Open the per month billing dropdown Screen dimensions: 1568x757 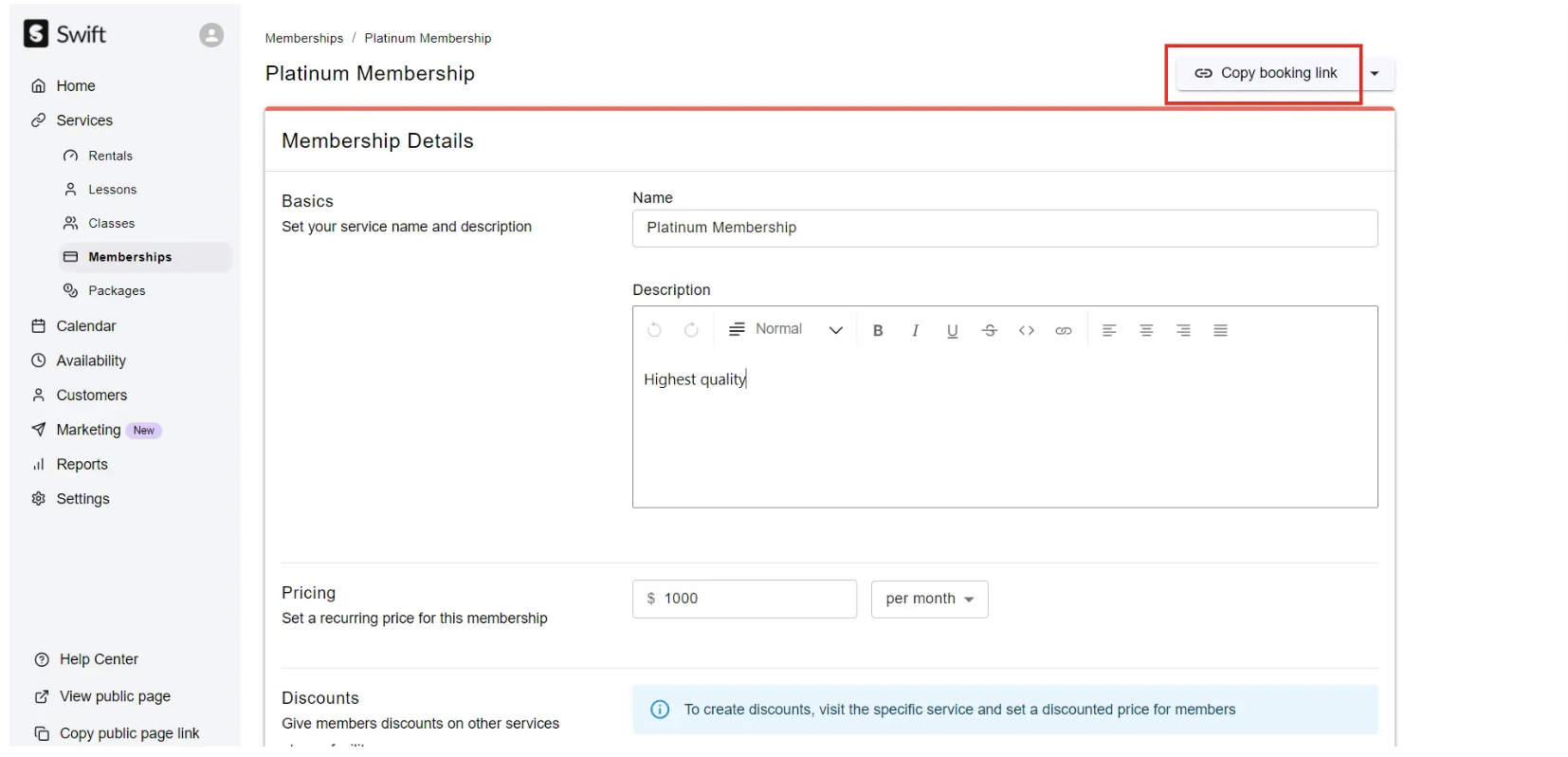tap(929, 600)
